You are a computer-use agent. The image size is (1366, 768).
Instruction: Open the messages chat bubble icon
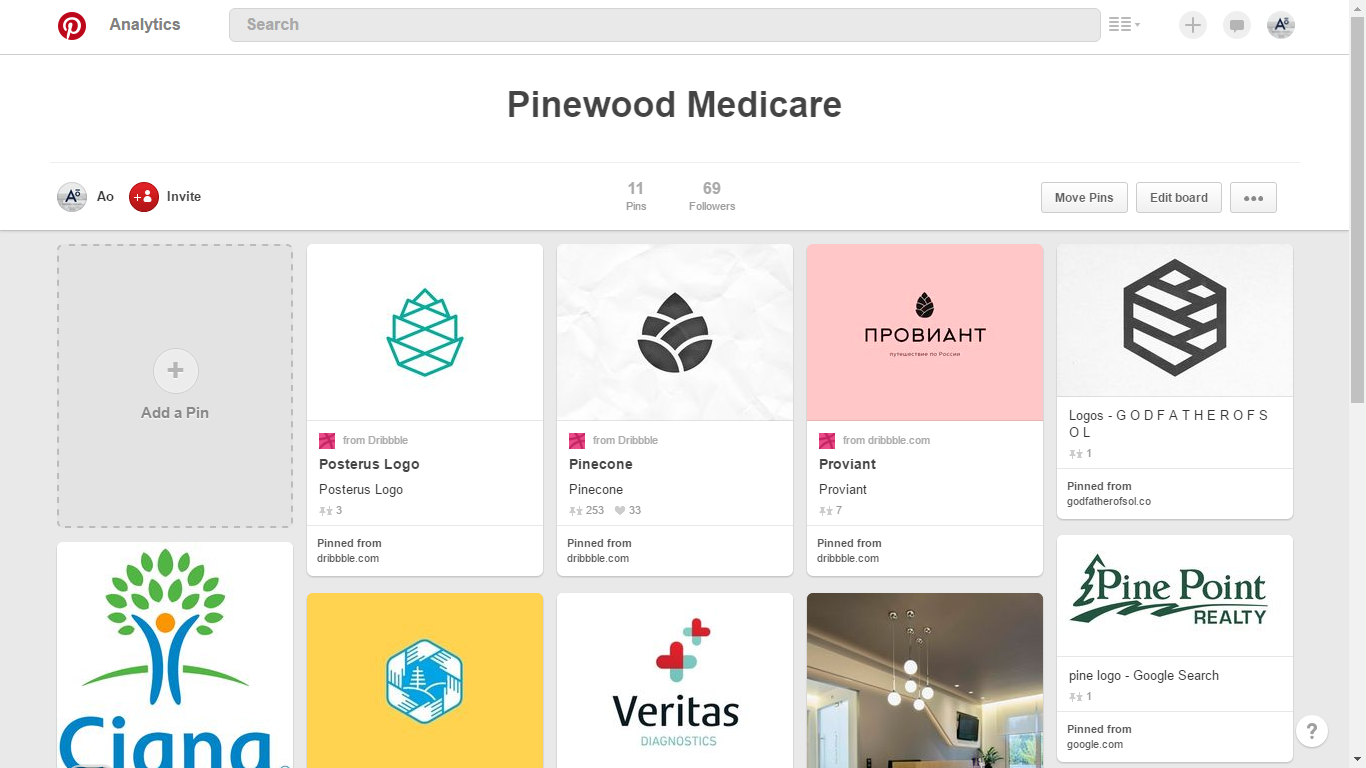click(1237, 25)
